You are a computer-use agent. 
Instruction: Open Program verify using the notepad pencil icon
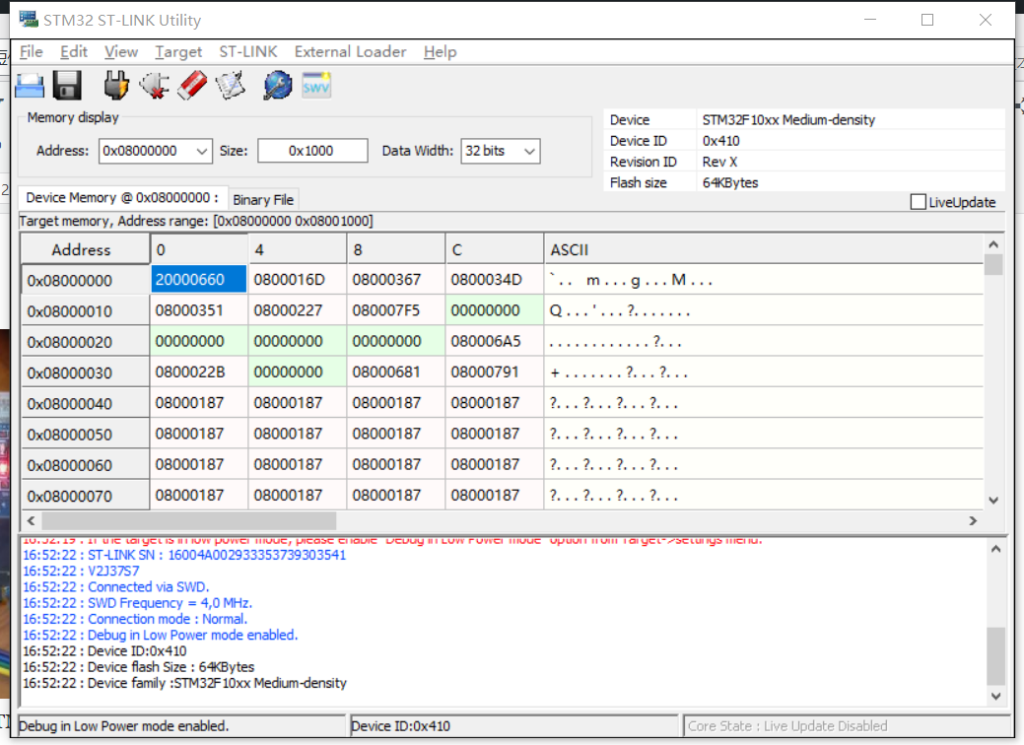tap(231, 86)
